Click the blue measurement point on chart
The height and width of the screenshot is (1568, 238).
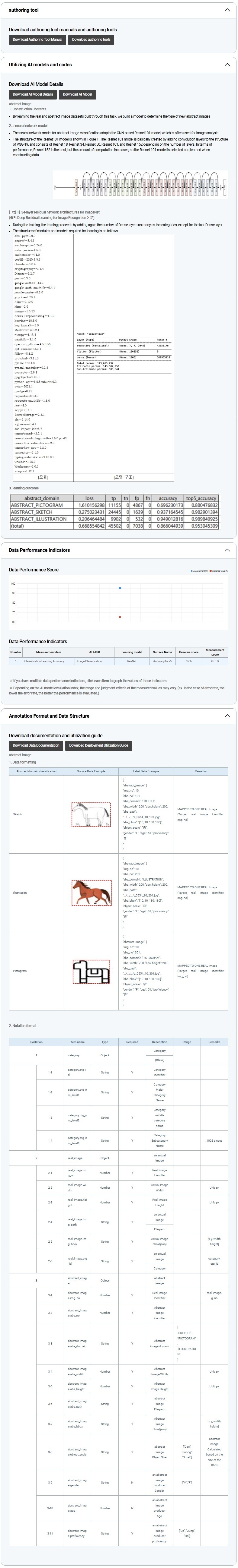pyautogui.click(x=120, y=588)
